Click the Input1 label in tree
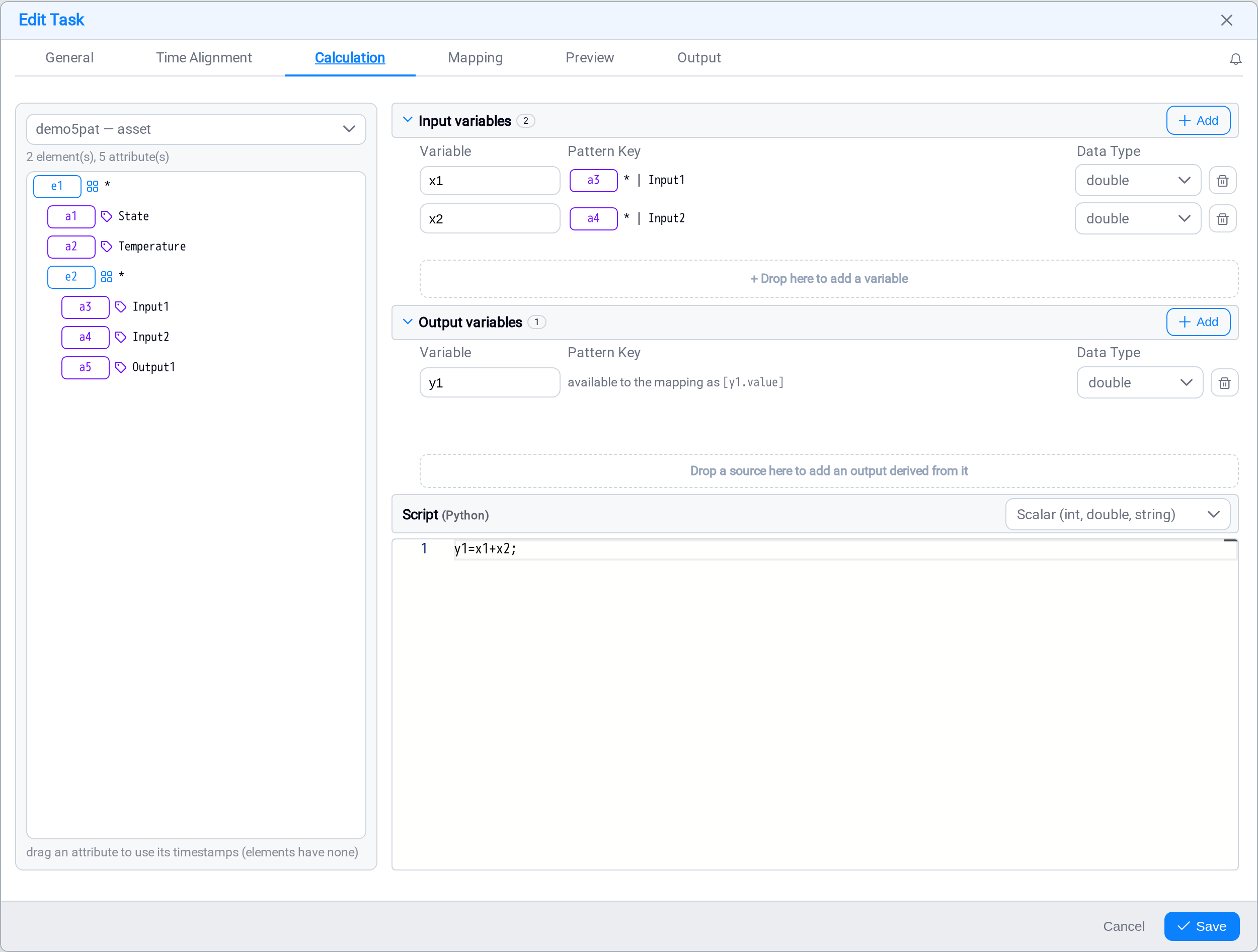 (151, 307)
